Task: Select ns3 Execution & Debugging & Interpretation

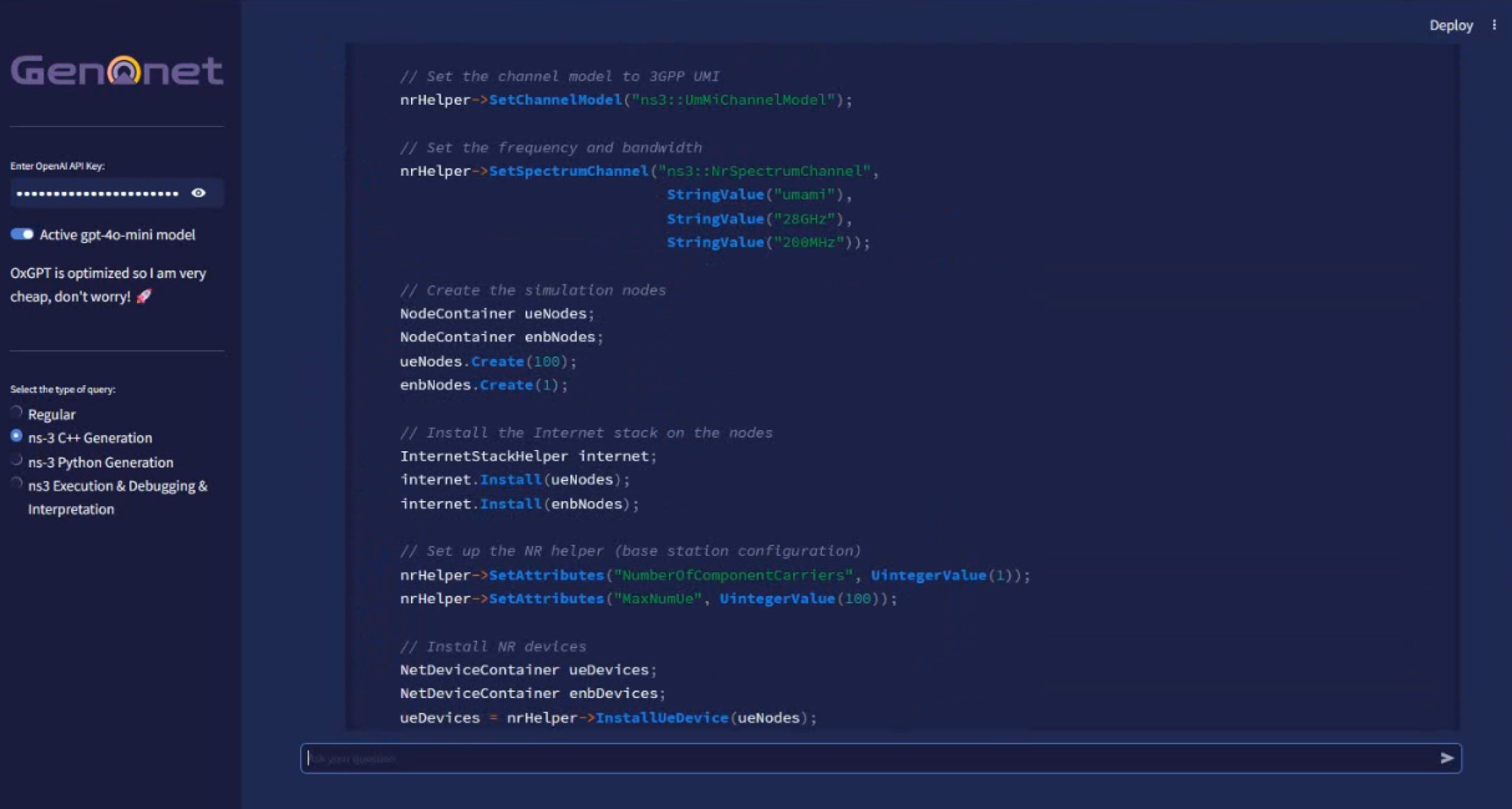Action: point(17,484)
